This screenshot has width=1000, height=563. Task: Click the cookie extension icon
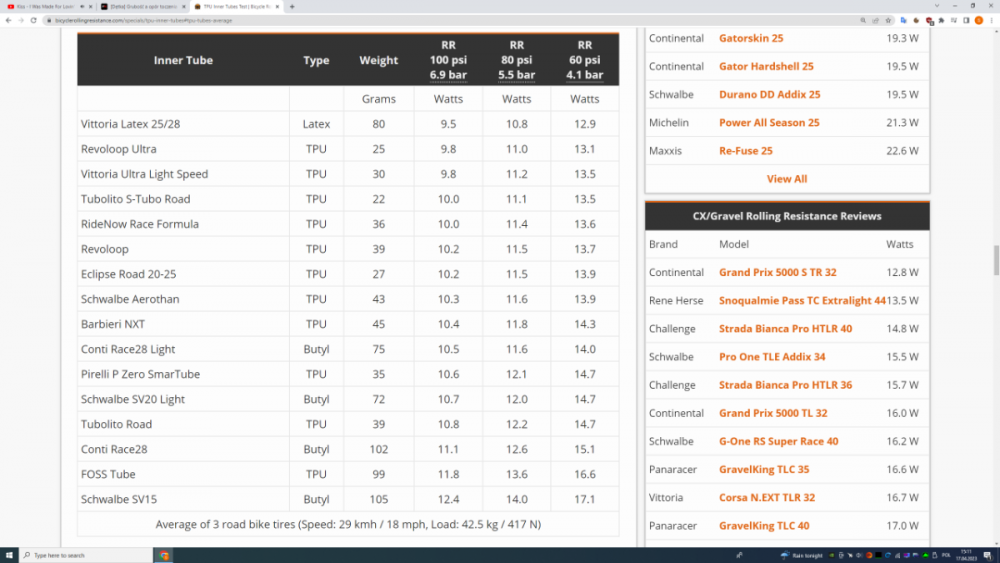click(x=916, y=20)
